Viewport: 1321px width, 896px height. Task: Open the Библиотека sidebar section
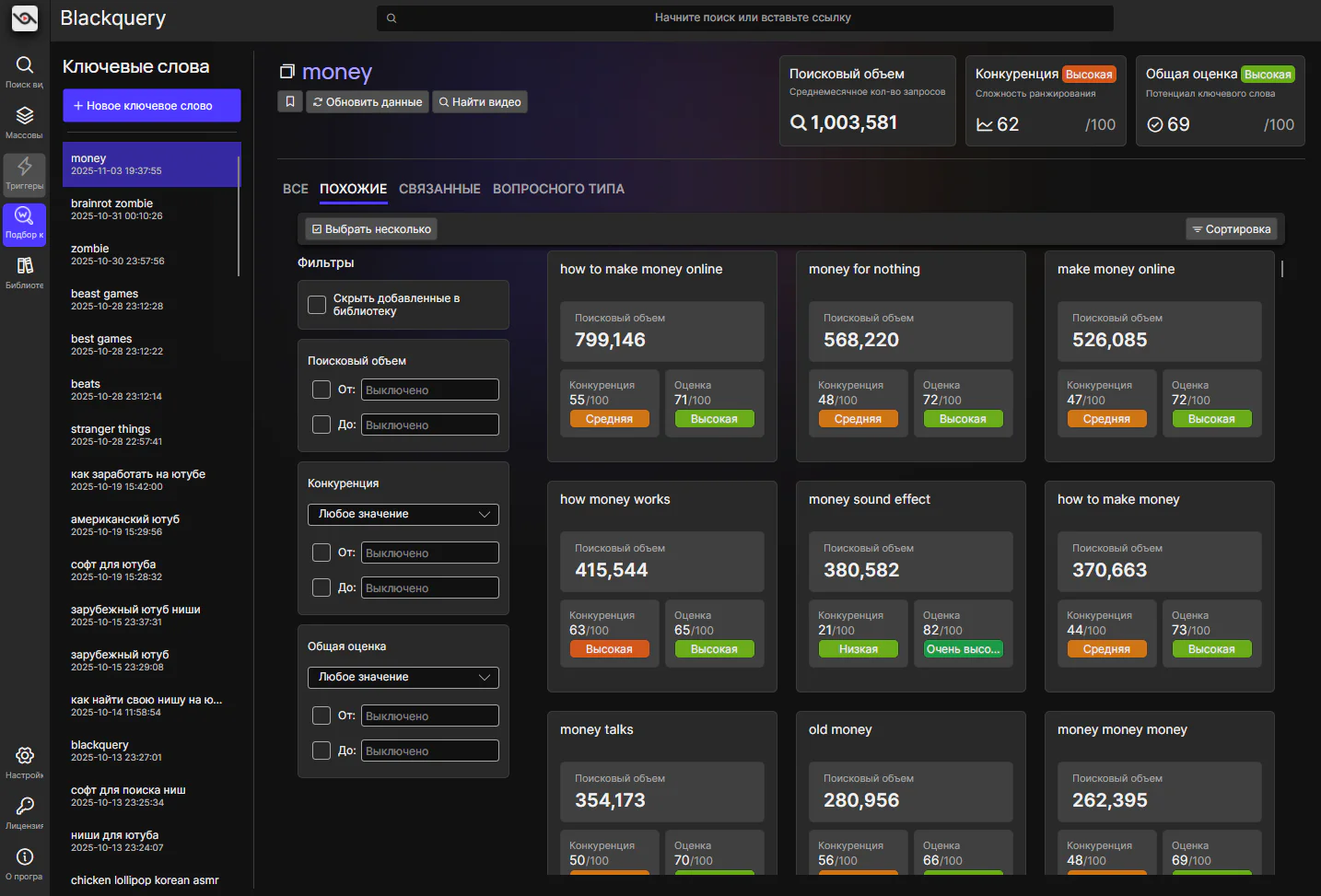coord(24,271)
